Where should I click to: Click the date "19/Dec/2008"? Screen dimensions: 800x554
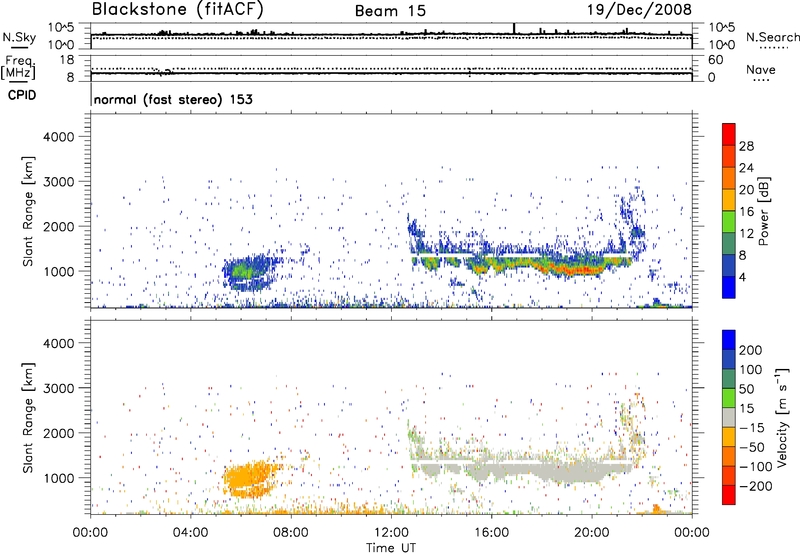639,9
